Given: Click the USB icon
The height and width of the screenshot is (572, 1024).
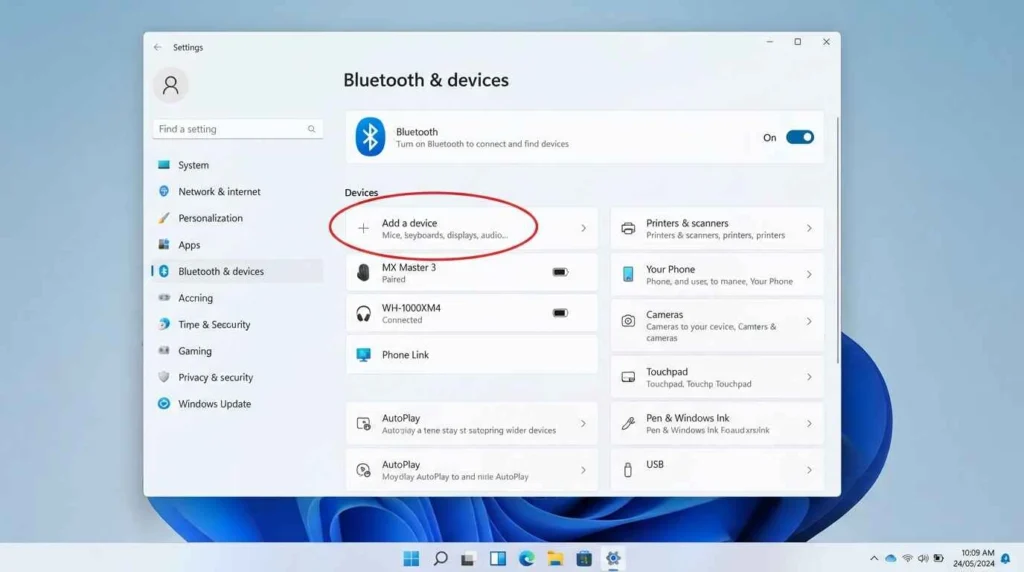Looking at the screenshot, I should 628,469.
